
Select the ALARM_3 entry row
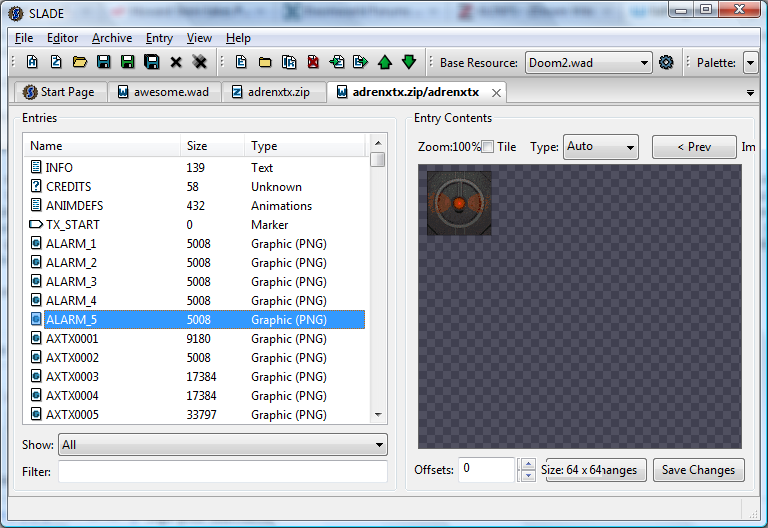click(194, 282)
